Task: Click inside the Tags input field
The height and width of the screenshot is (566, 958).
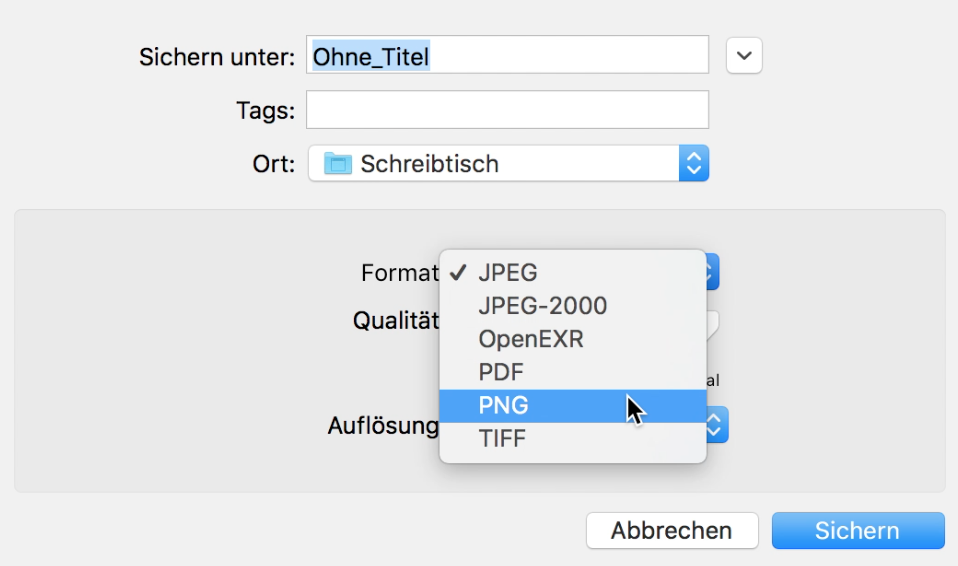Action: pyautogui.click(x=507, y=109)
